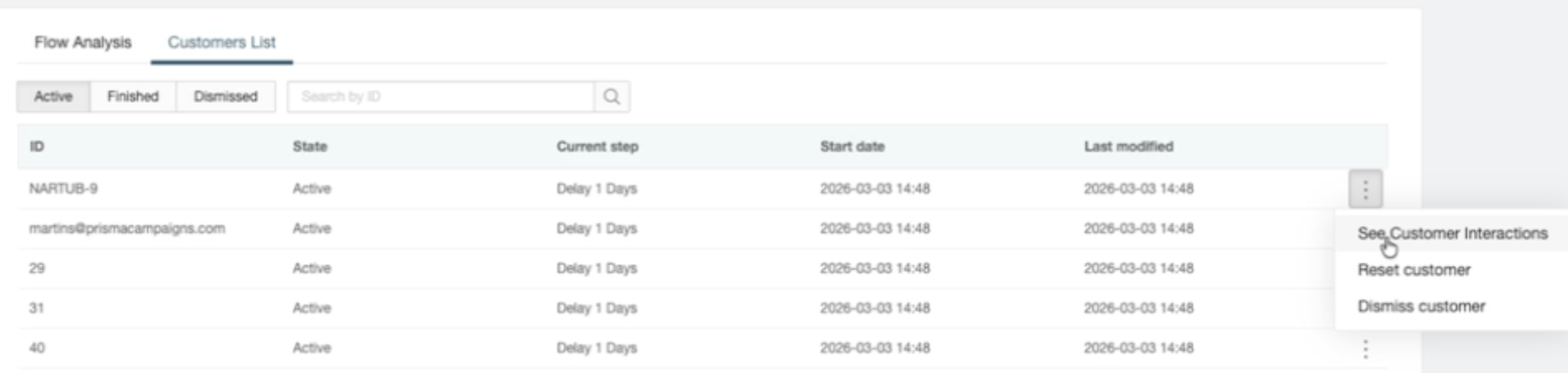Viewport: 1568px width, 373px height.
Task: Open the three-dot menu for customer 40
Action: tap(1365, 348)
